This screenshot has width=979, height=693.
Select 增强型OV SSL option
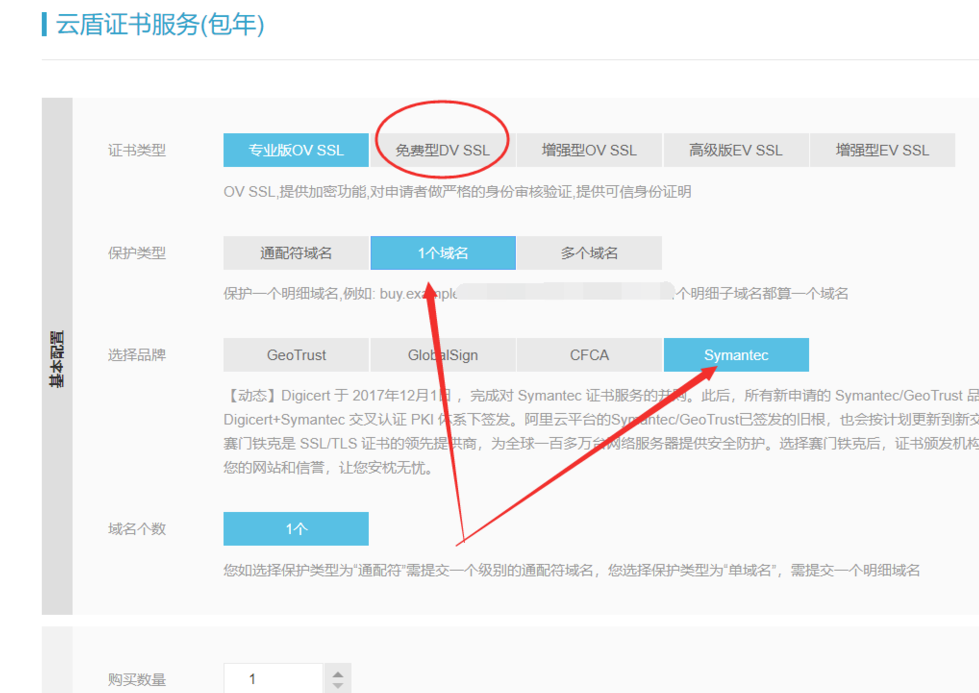click(589, 150)
